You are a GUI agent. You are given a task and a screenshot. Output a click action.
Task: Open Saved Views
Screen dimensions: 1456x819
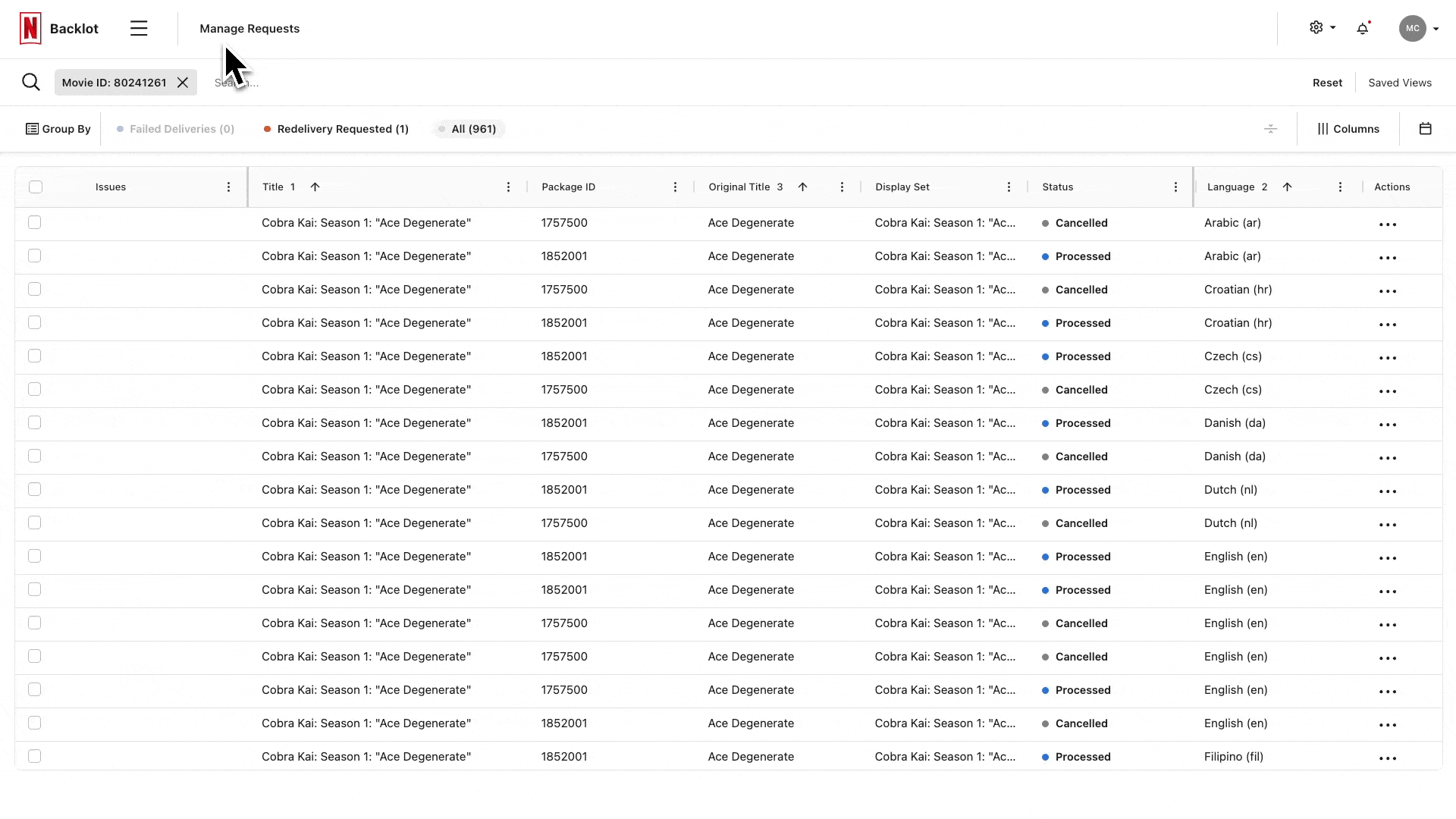tap(1399, 82)
